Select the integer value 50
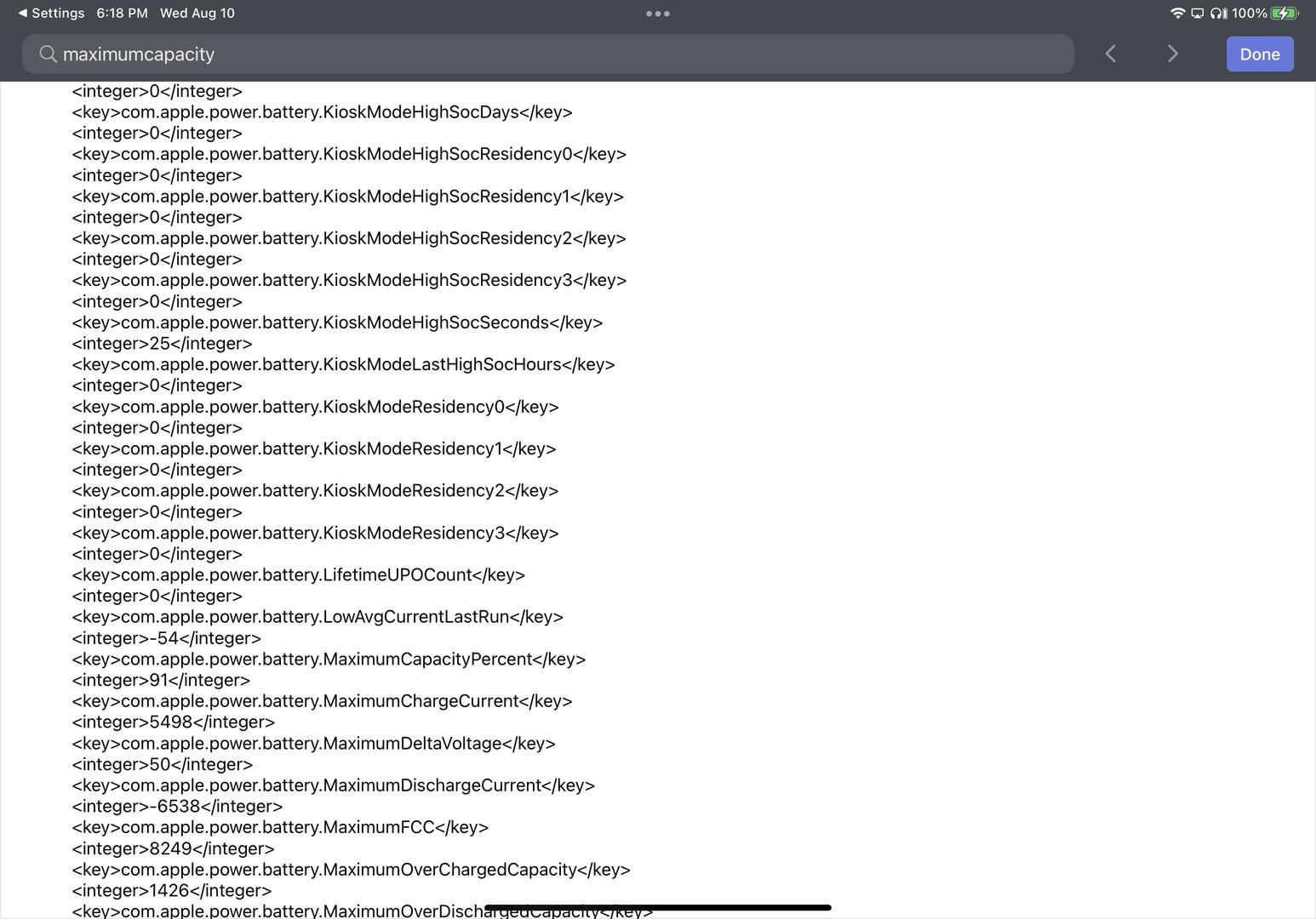The image size is (1316, 919). [x=162, y=764]
